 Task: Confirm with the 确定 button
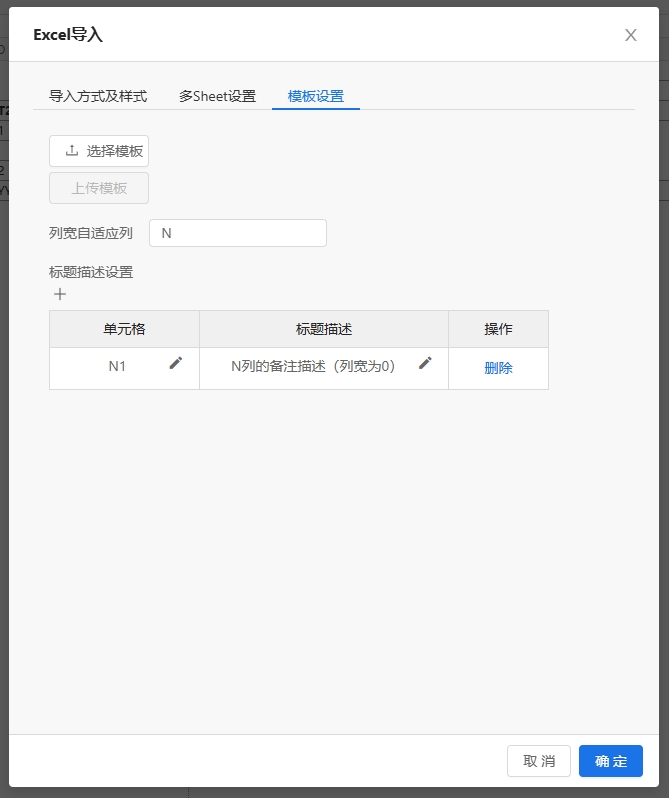click(611, 761)
